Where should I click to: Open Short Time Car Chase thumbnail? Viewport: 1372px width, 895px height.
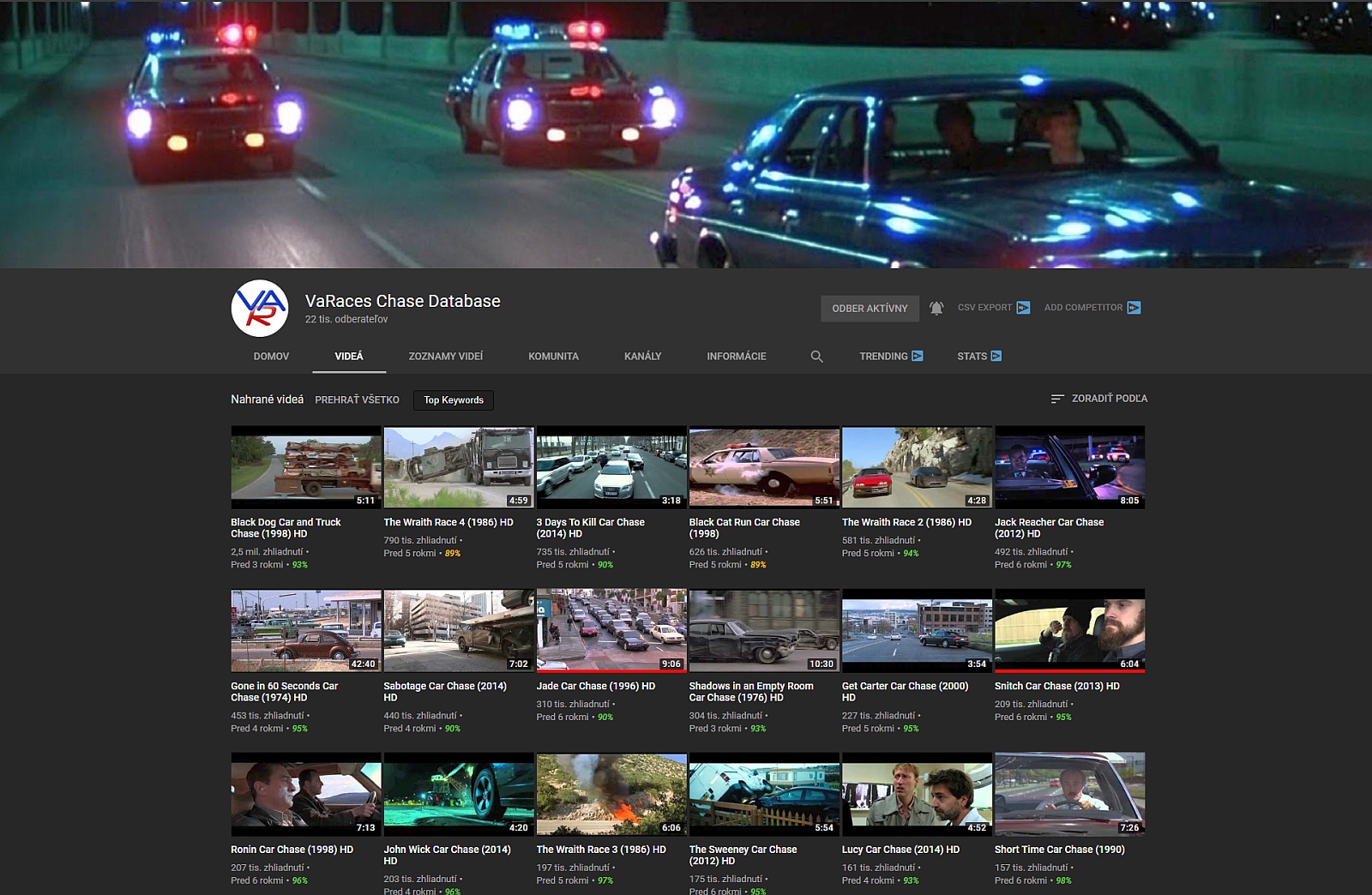click(1069, 795)
